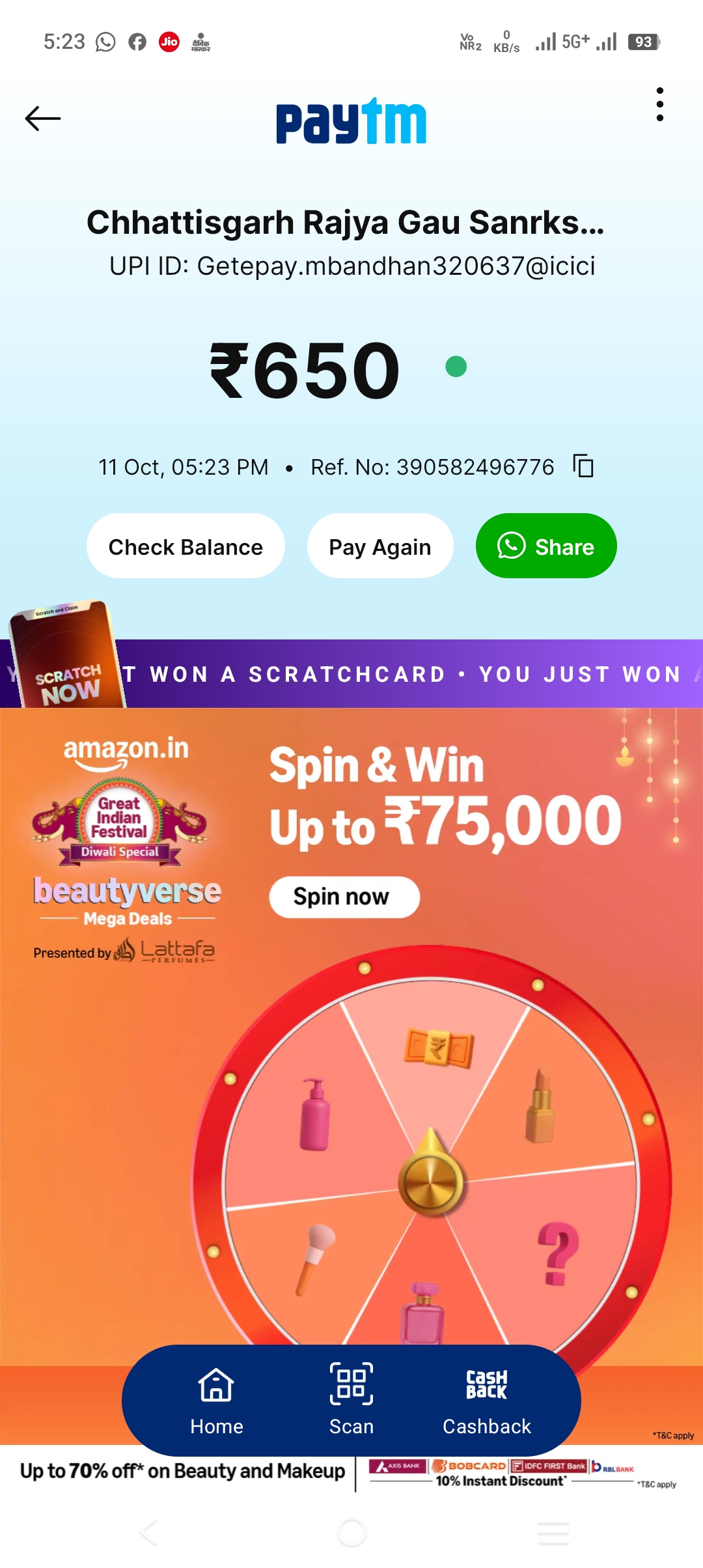This screenshot has height=1568, width=703.
Task: Tap the green payment success dot
Action: (x=456, y=367)
